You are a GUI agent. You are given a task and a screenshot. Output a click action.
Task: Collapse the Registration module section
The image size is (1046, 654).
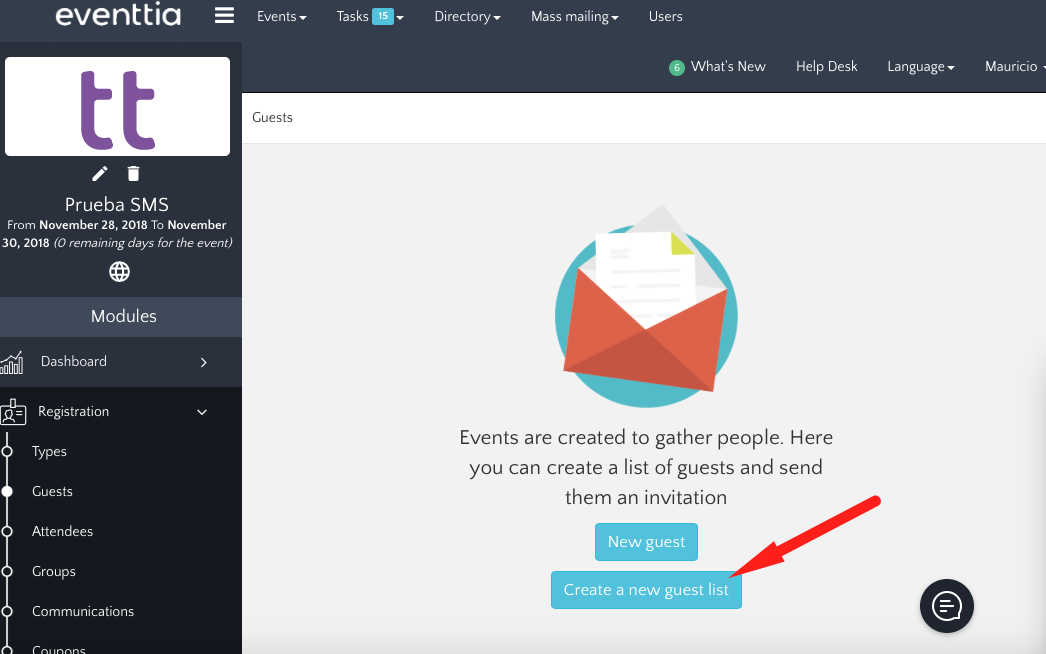(202, 412)
